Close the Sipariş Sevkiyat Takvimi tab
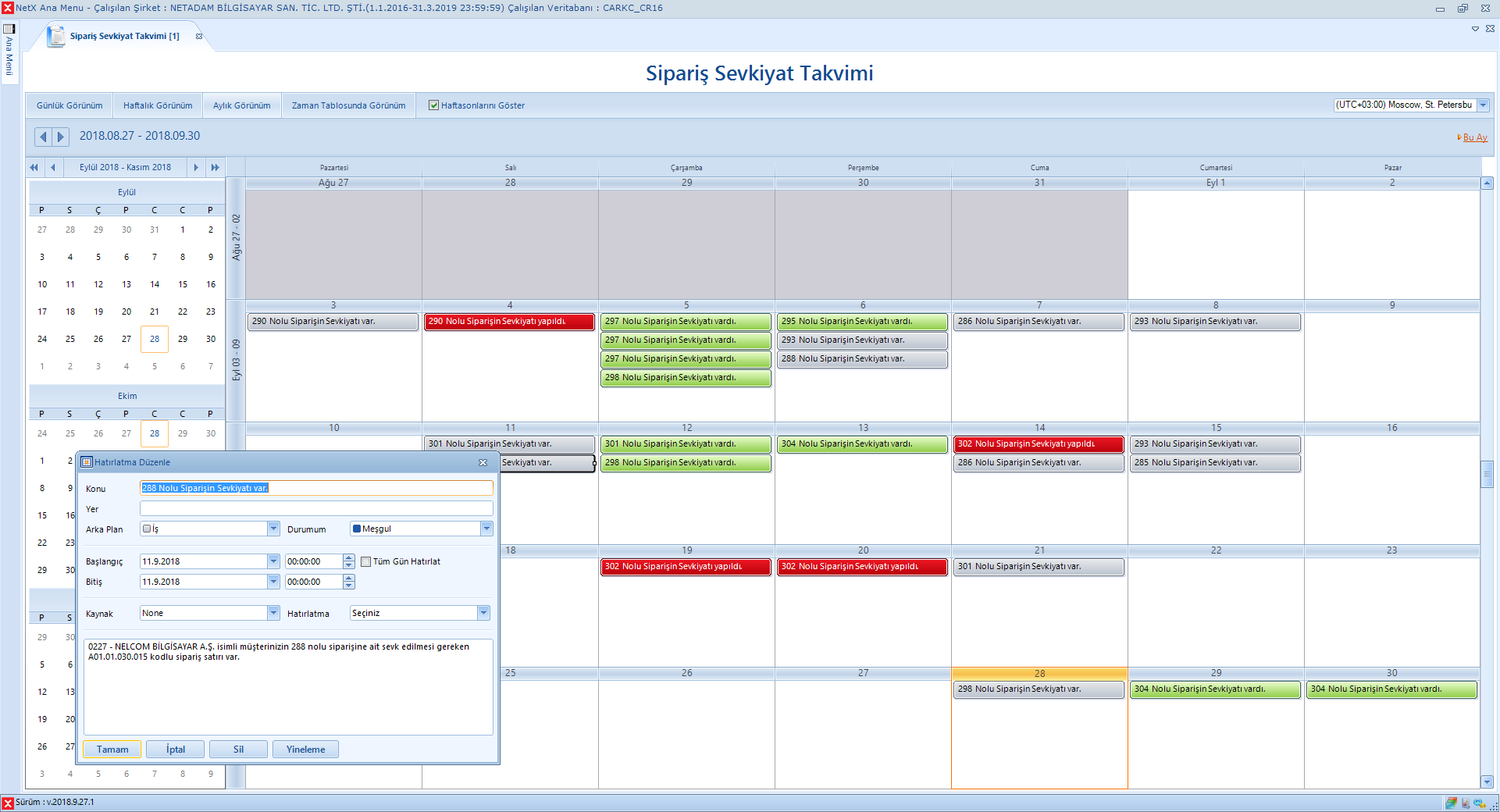 [x=199, y=36]
